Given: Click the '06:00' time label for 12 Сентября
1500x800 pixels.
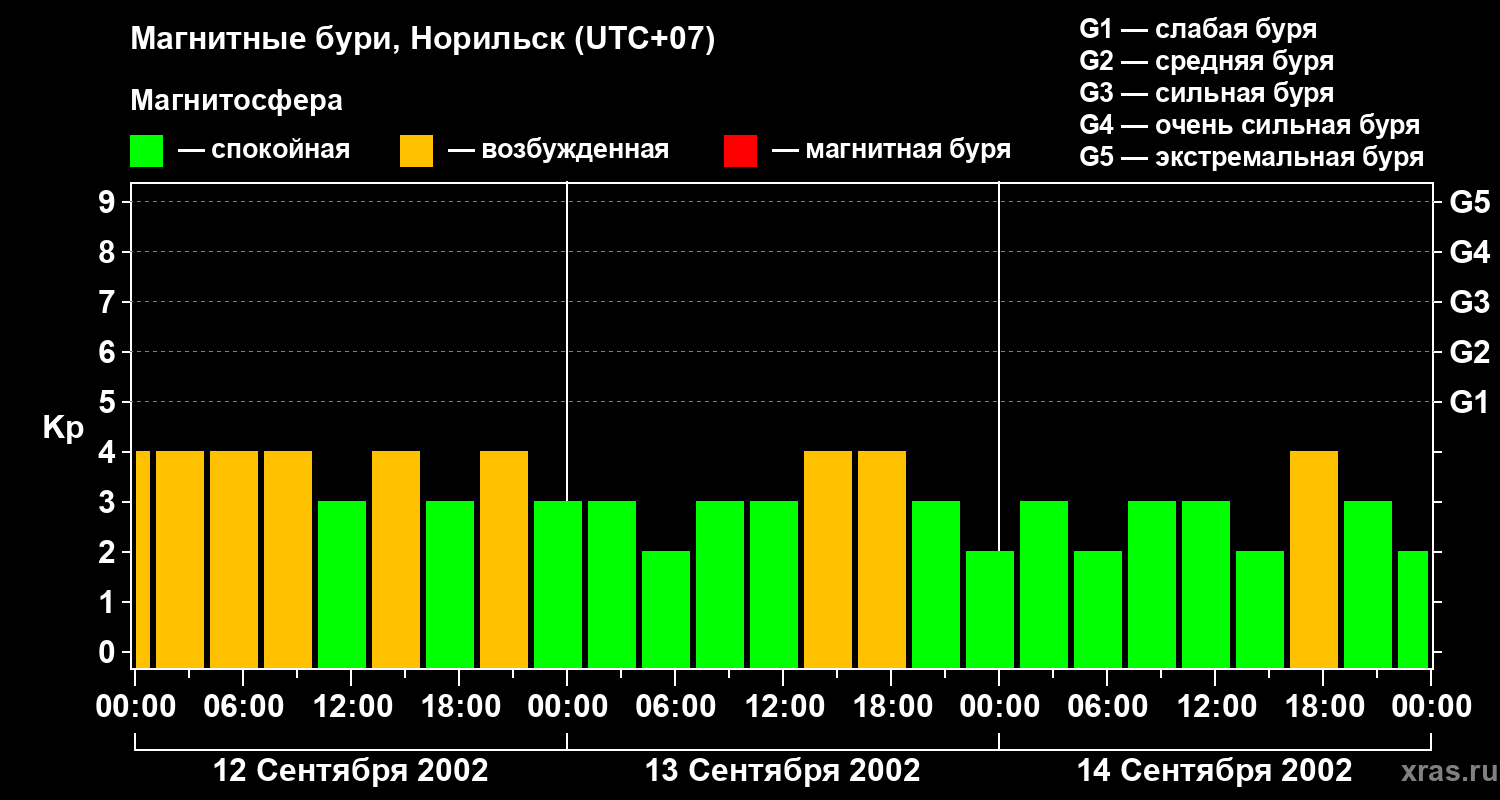Looking at the screenshot, I should (x=243, y=707).
